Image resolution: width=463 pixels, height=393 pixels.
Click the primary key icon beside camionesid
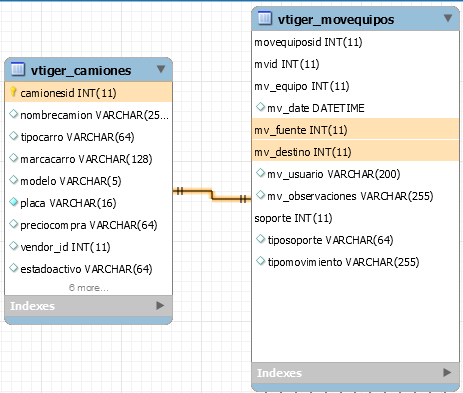[13, 92]
